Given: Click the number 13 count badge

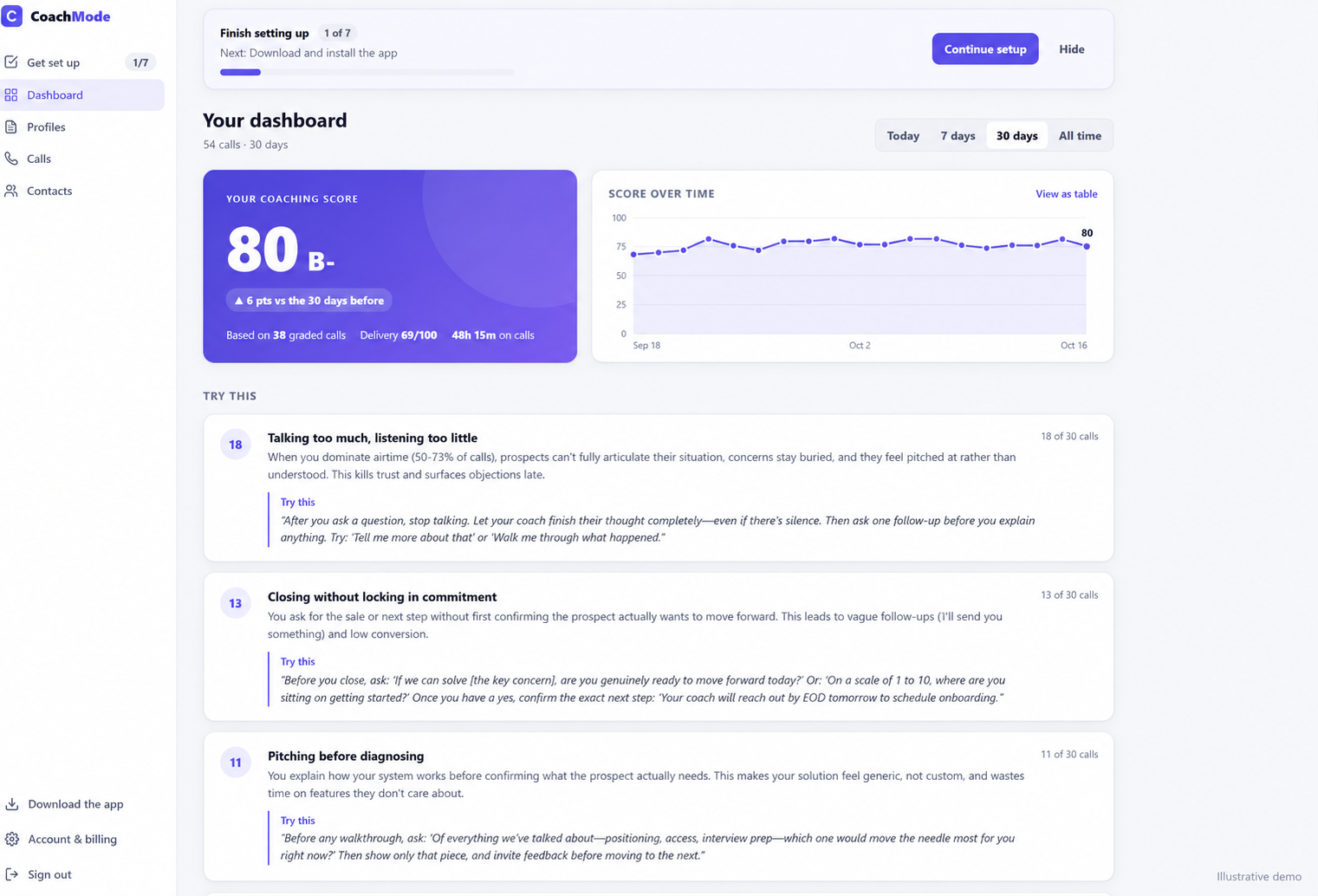Looking at the screenshot, I should (236, 603).
